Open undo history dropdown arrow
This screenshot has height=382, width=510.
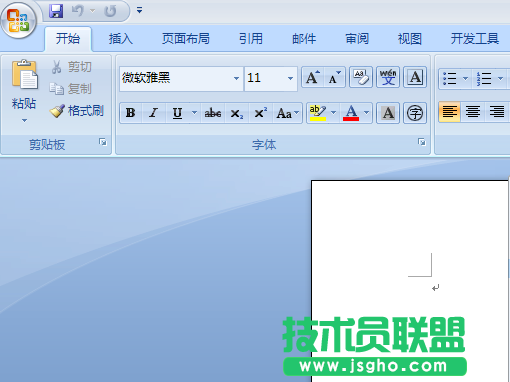[93, 11]
